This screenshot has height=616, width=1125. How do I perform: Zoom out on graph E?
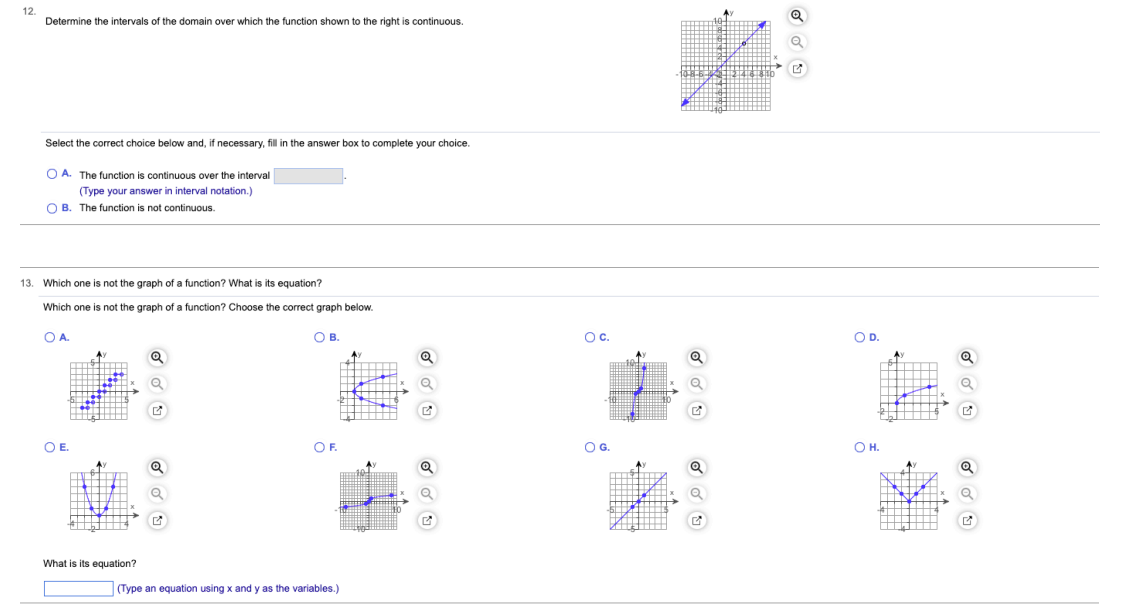(x=156, y=493)
